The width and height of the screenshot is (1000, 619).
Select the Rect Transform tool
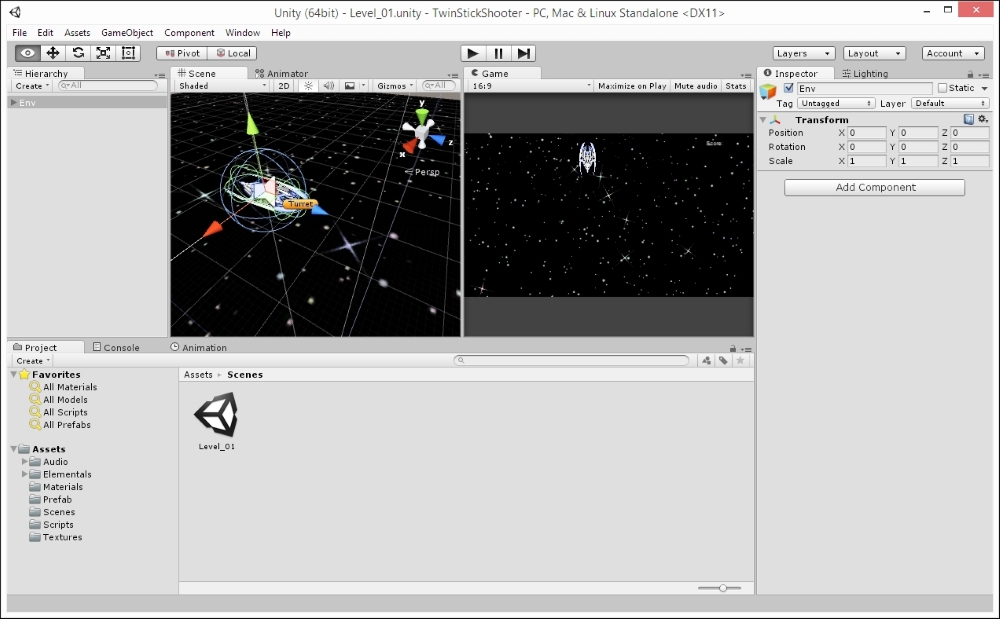click(128, 53)
